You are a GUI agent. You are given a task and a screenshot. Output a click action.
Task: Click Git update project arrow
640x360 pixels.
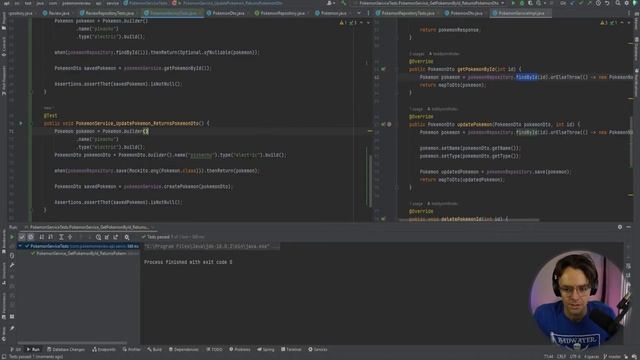(572, 3)
